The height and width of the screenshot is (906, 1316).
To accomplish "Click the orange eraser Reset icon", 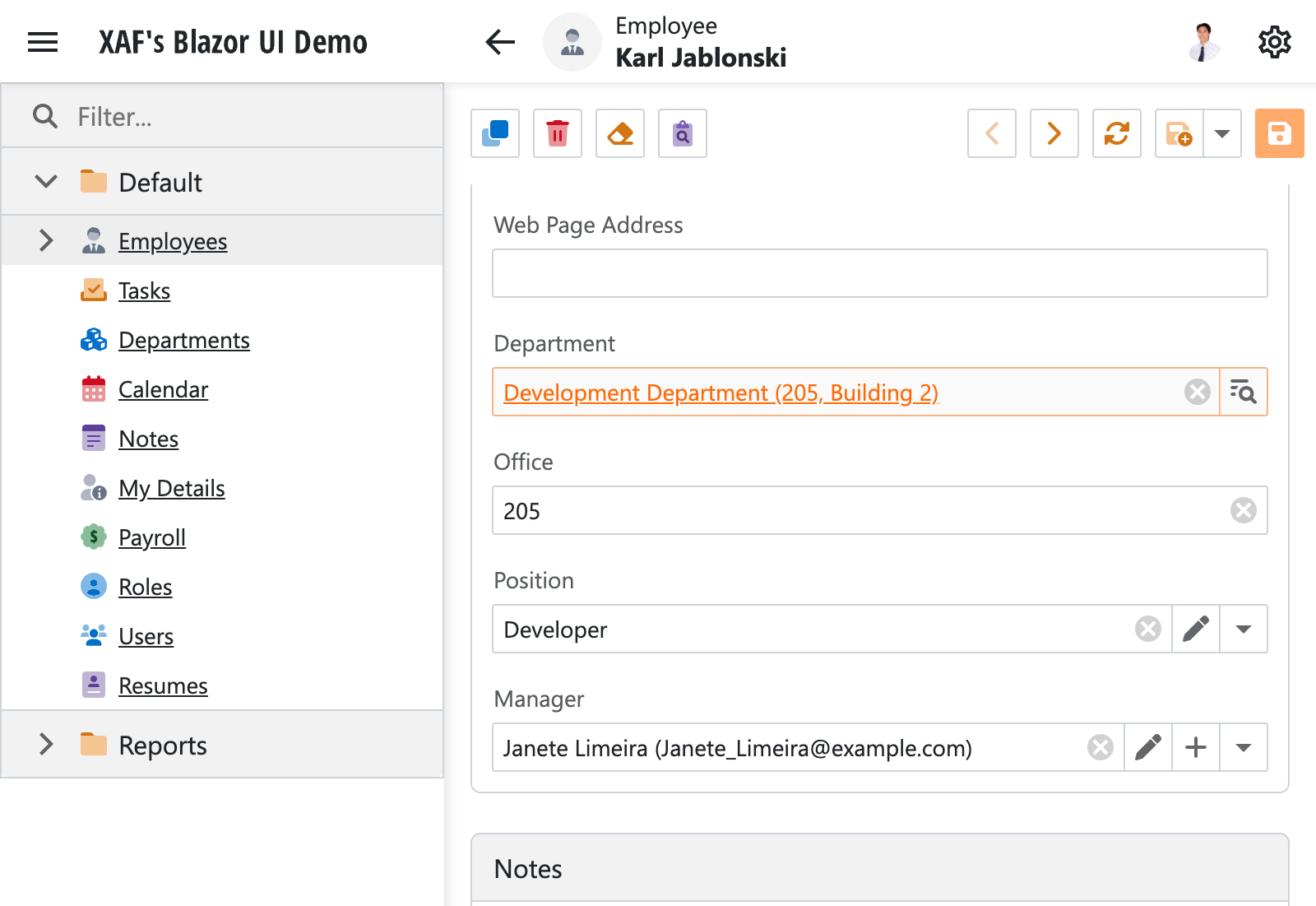I will pyautogui.click(x=619, y=133).
